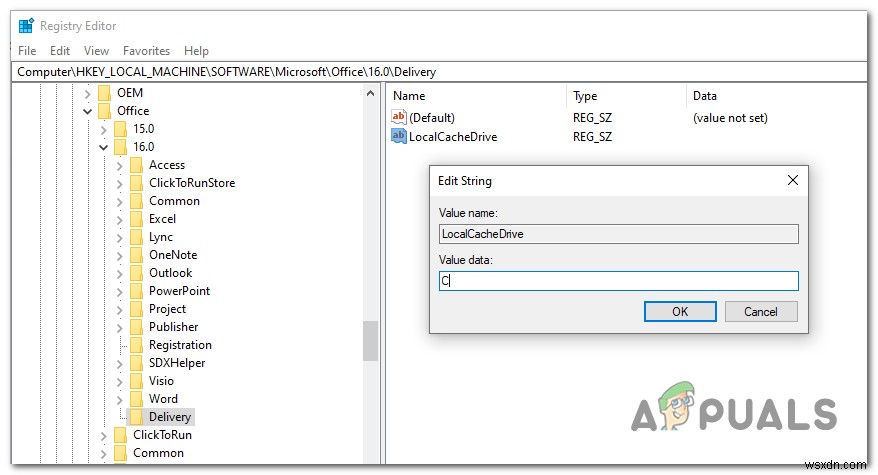Collapse the Office key

click(x=87, y=111)
